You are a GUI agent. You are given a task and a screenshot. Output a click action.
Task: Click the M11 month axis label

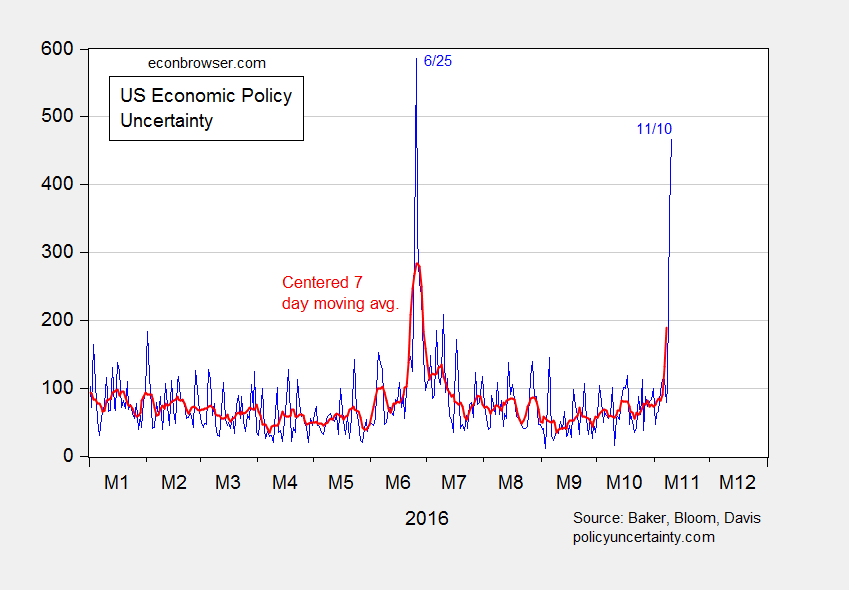point(682,482)
